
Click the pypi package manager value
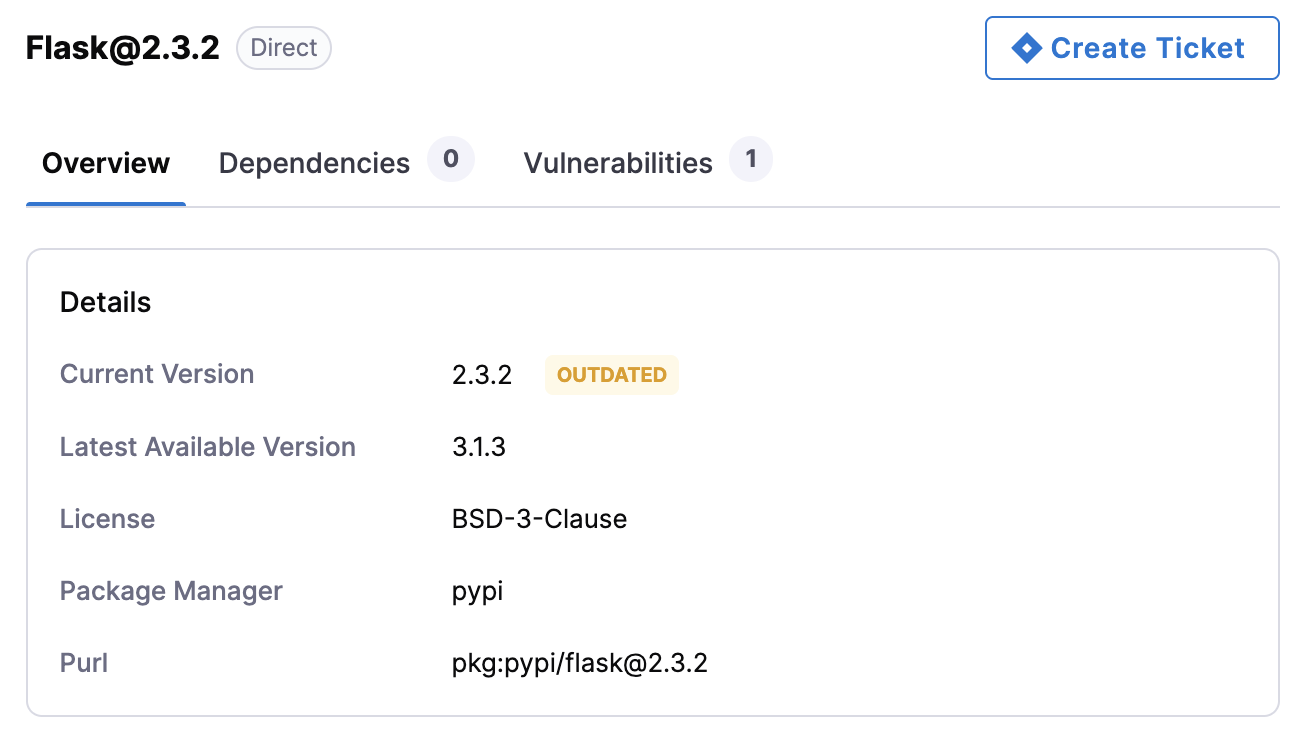(x=478, y=591)
